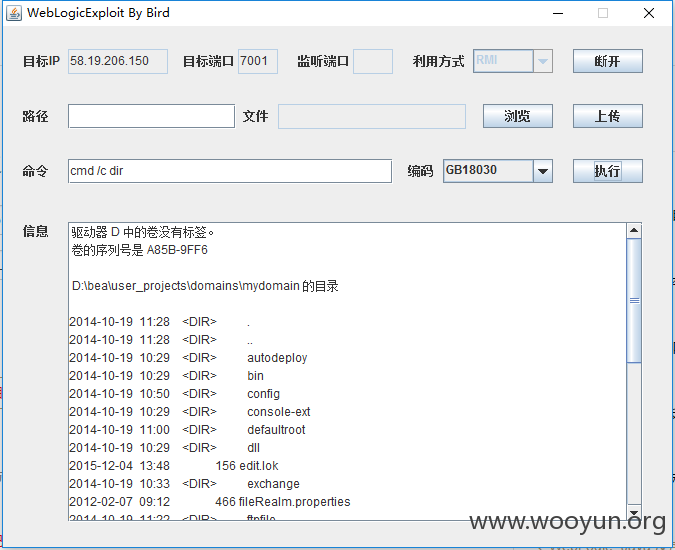Click the 驱动器 D 中的卷没有标签 line
This screenshot has width=675, height=550.
click(x=142, y=232)
